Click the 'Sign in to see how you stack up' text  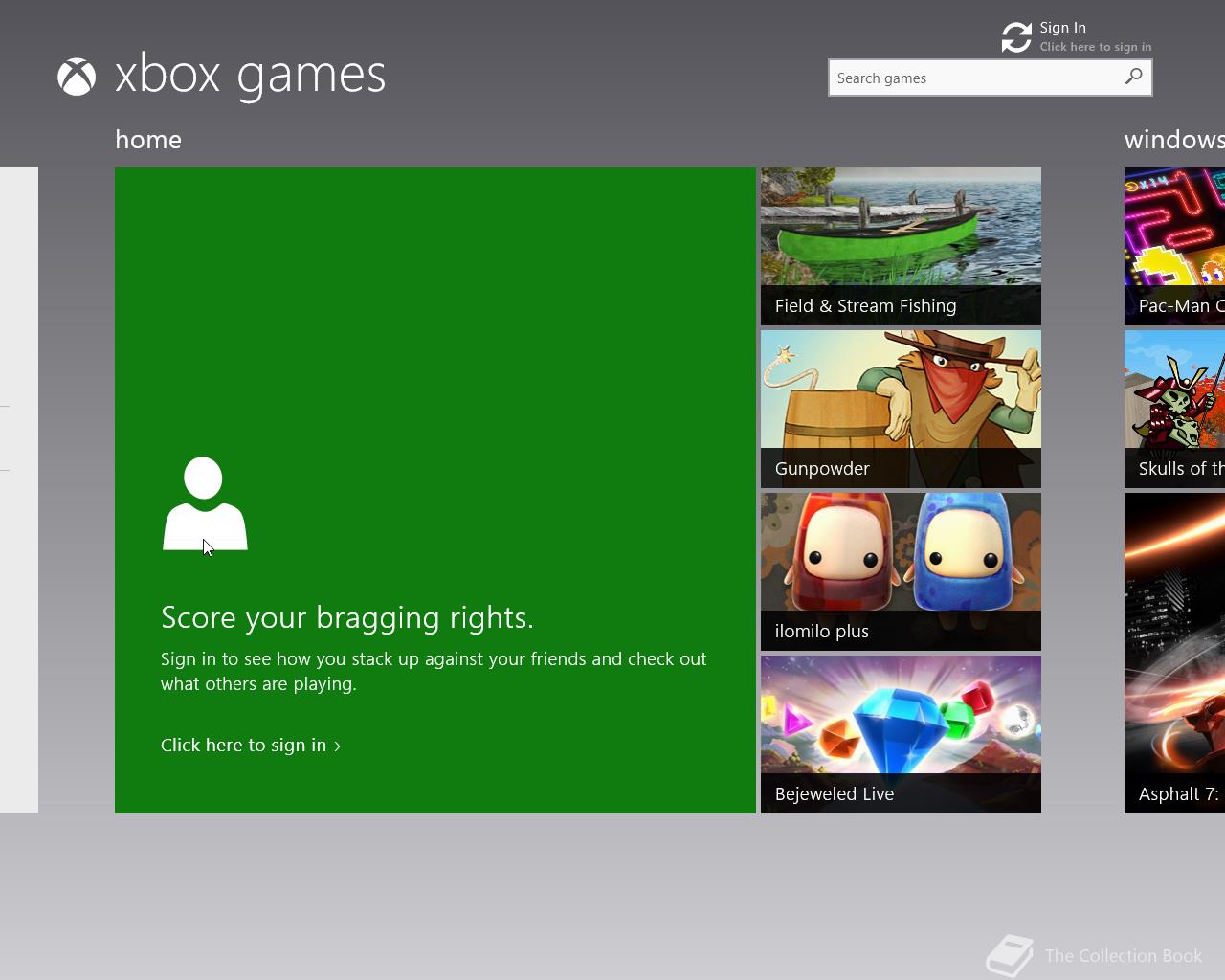(434, 671)
